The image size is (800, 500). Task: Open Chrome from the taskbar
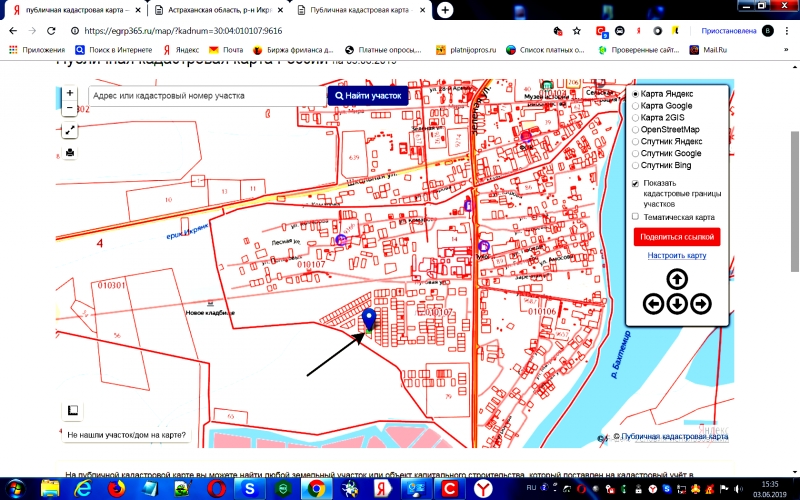pyautogui.click(x=316, y=489)
